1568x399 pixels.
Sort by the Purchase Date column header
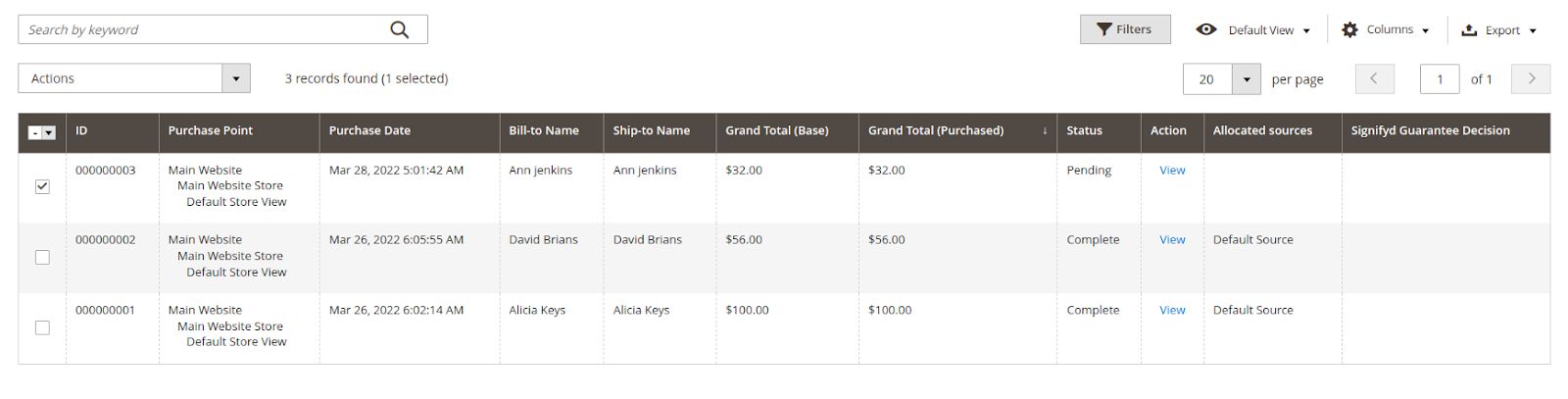point(369,130)
